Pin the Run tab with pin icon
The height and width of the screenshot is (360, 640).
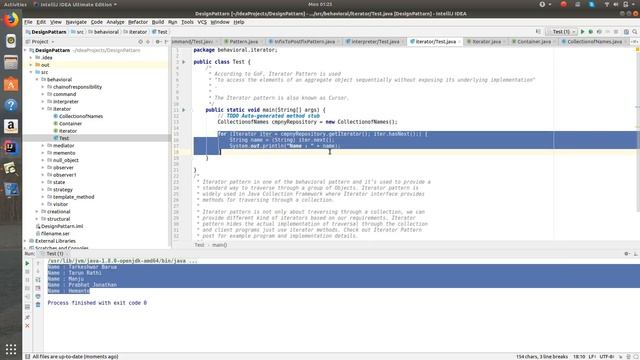(27, 317)
